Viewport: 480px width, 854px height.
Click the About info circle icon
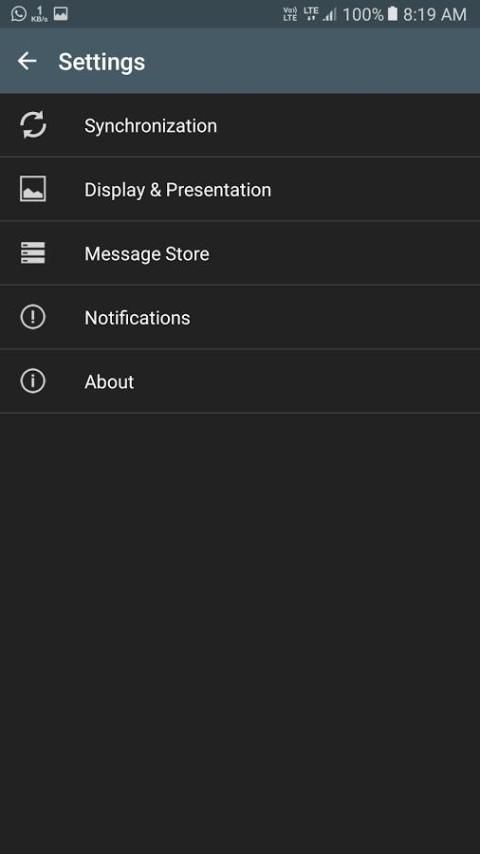(x=33, y=381)
